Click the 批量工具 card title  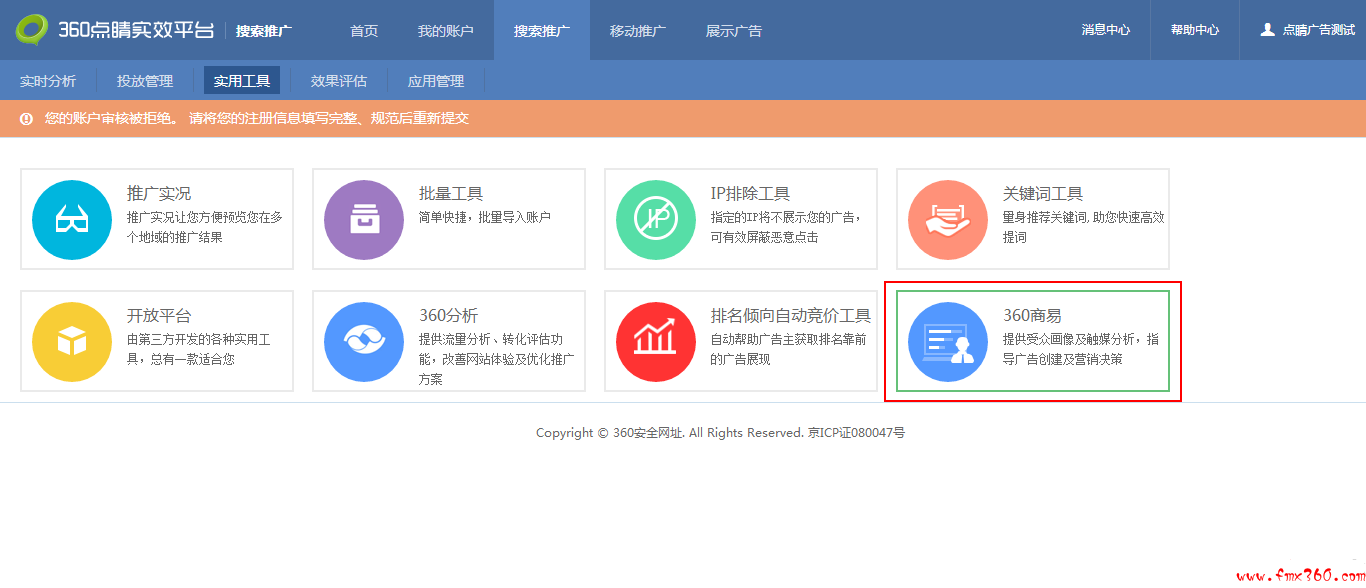coord(451,194)
